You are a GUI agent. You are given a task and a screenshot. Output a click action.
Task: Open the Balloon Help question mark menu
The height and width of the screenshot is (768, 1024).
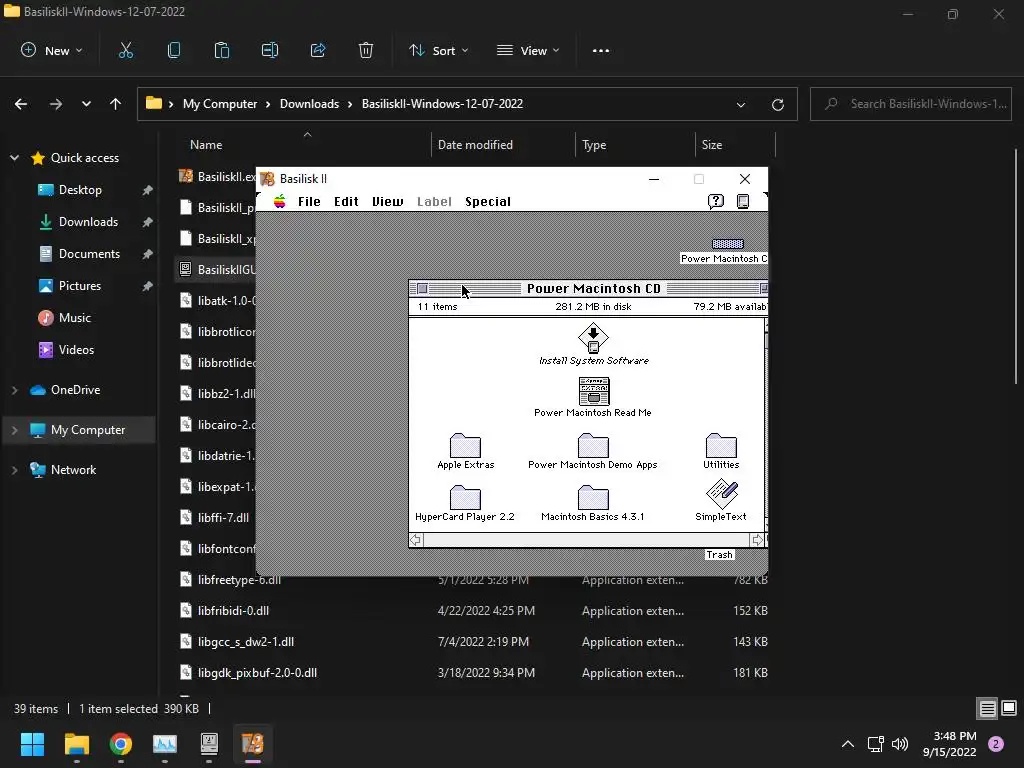[716, 201]
